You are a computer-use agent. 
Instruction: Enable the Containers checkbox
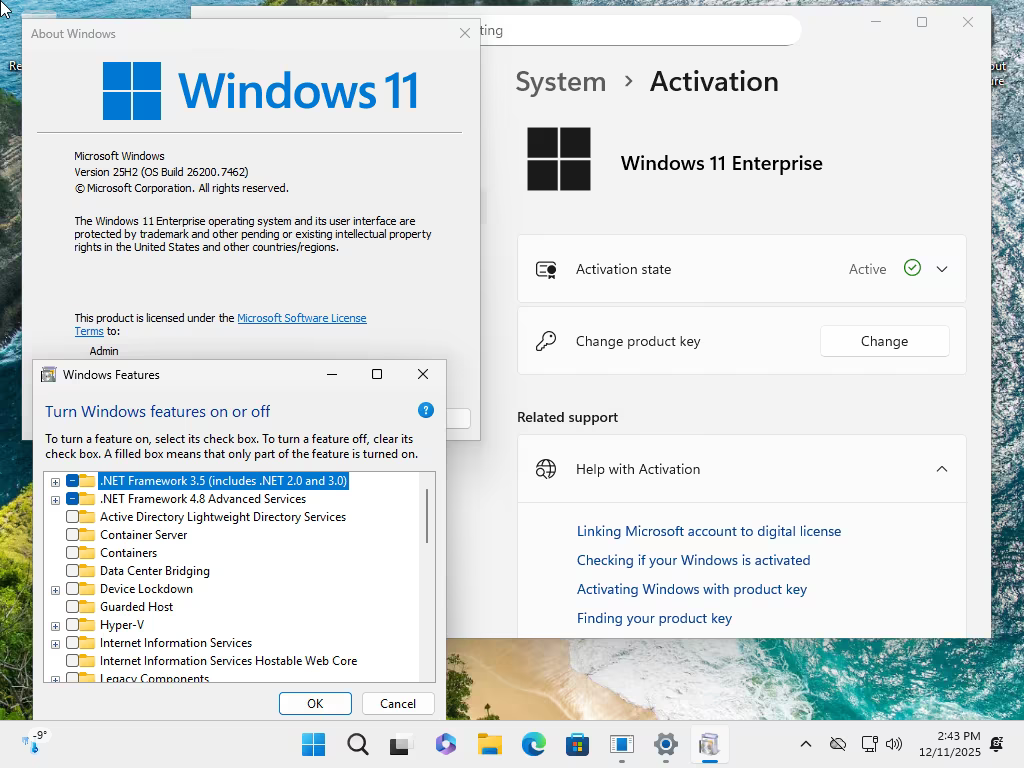72,552
